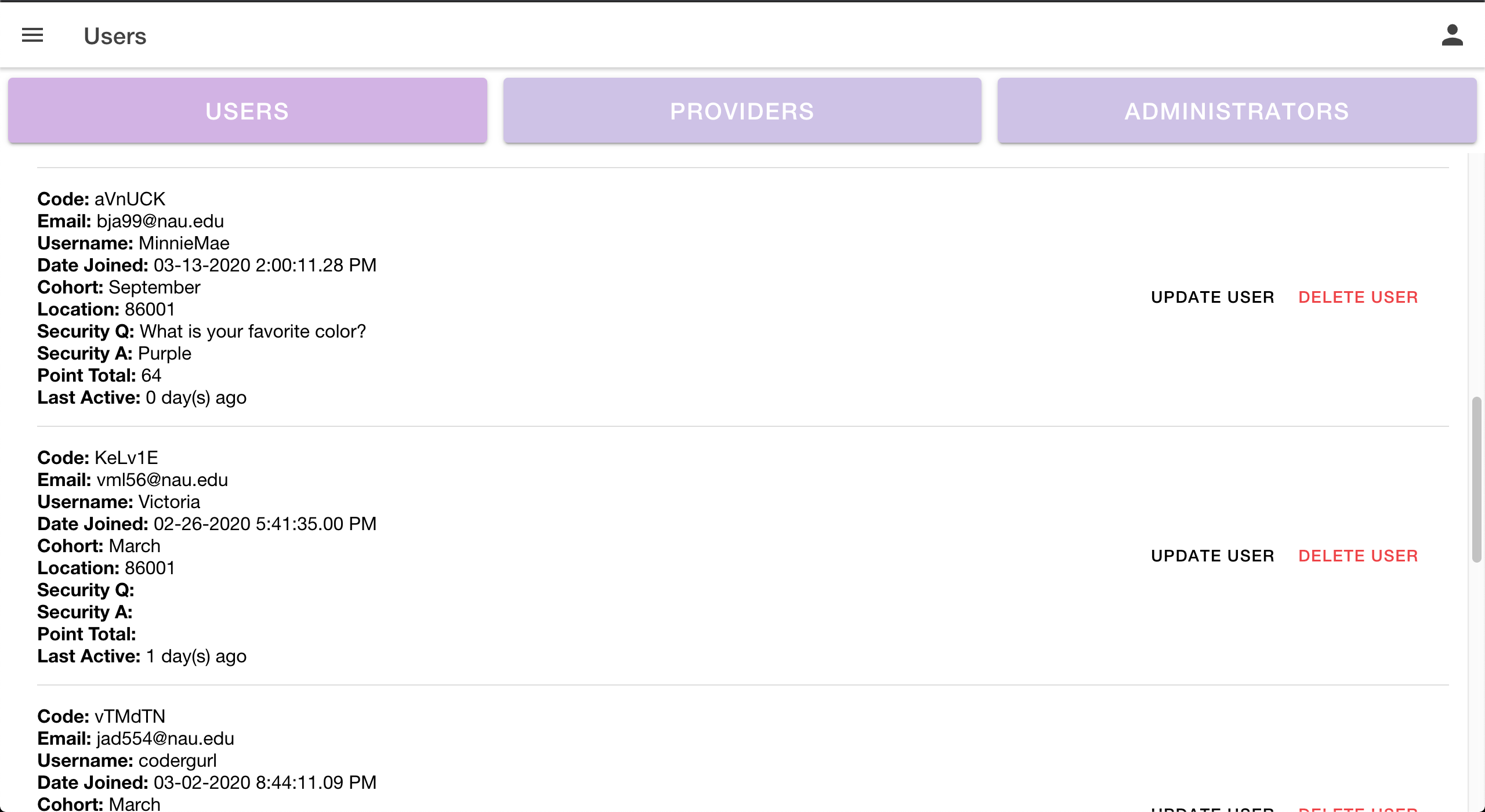Screen dimensions: 1485x812
Task: Open the ADMINISTRATORS tab
Action: [x=1237, y=111]
